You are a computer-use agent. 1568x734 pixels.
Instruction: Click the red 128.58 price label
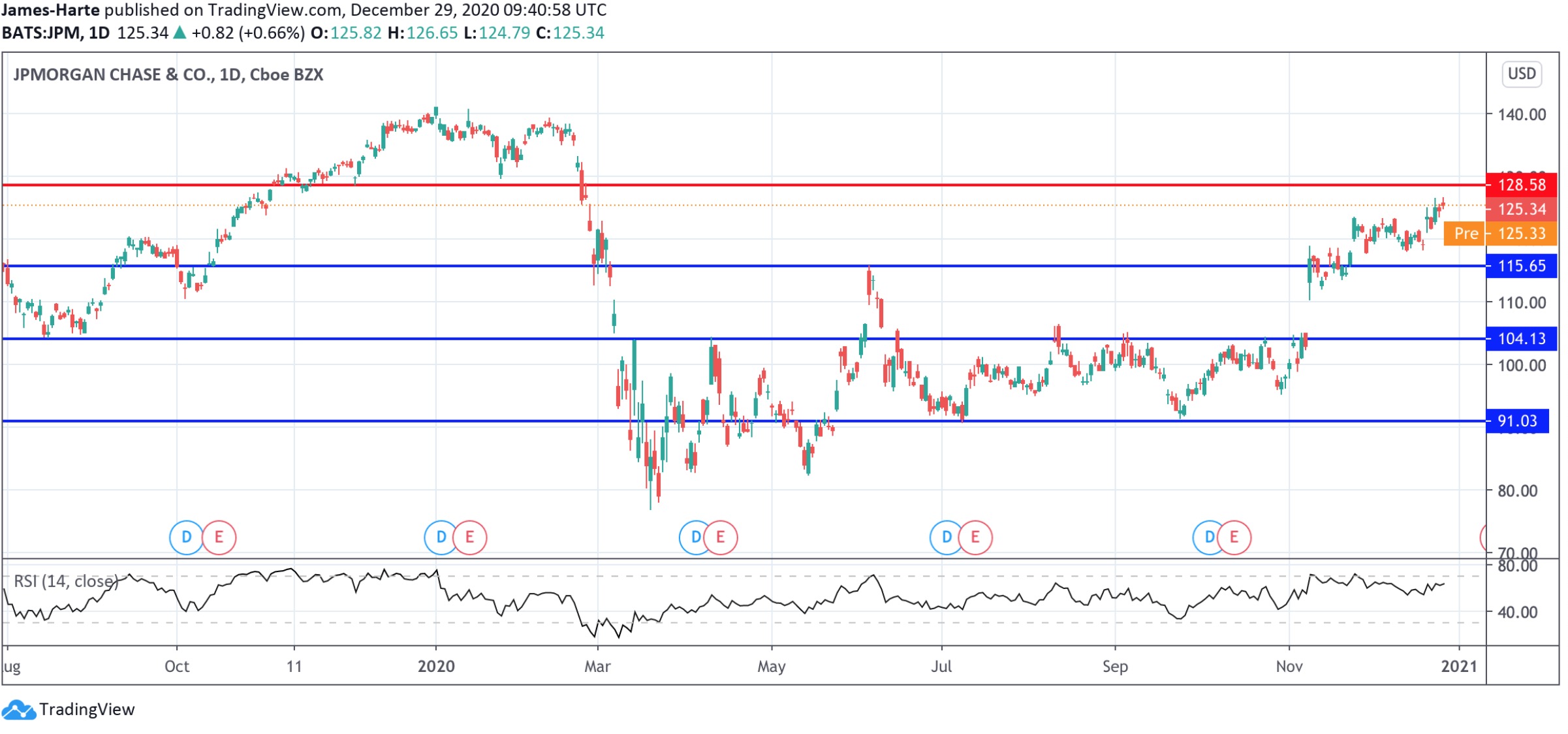[1521, 185]
